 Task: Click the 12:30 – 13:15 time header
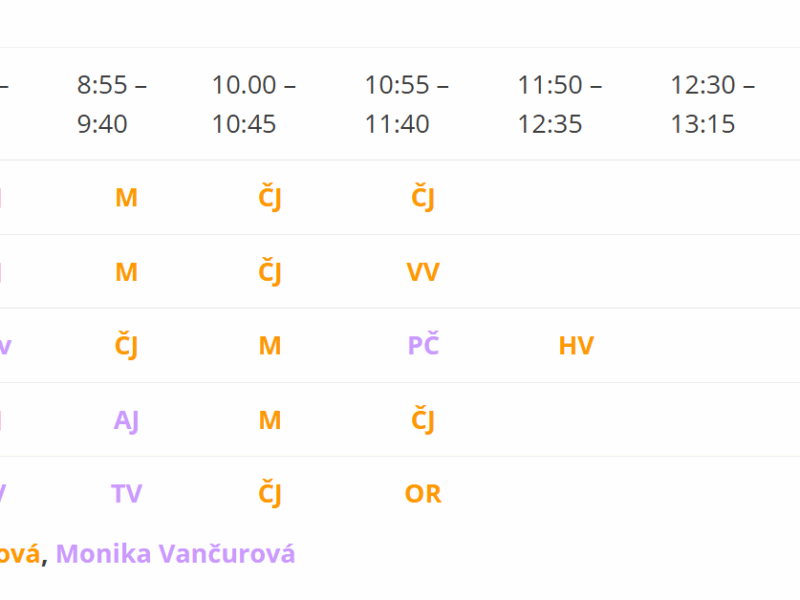pos(712,104)
